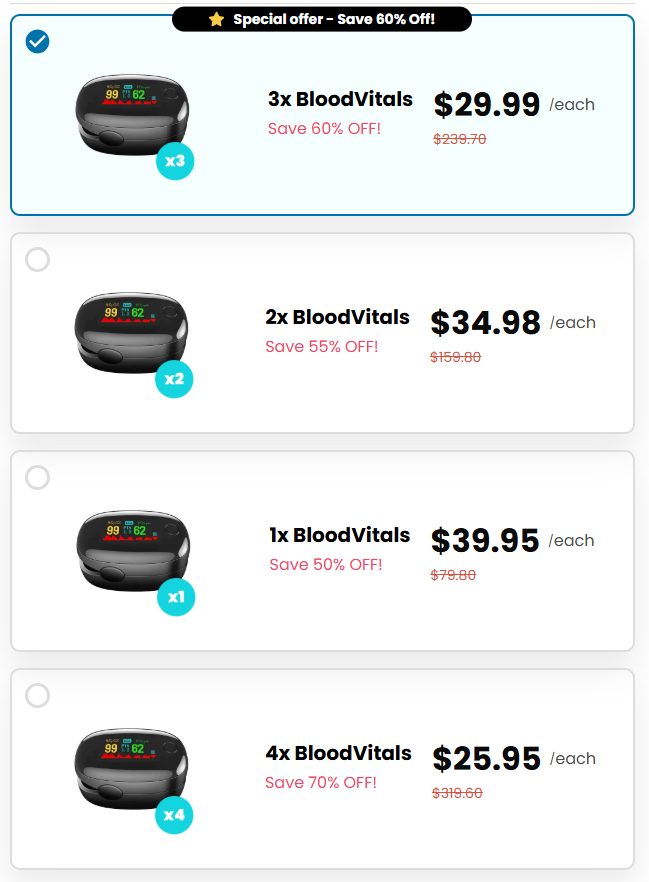Click the x2 quantity badge

click(174, 379)
